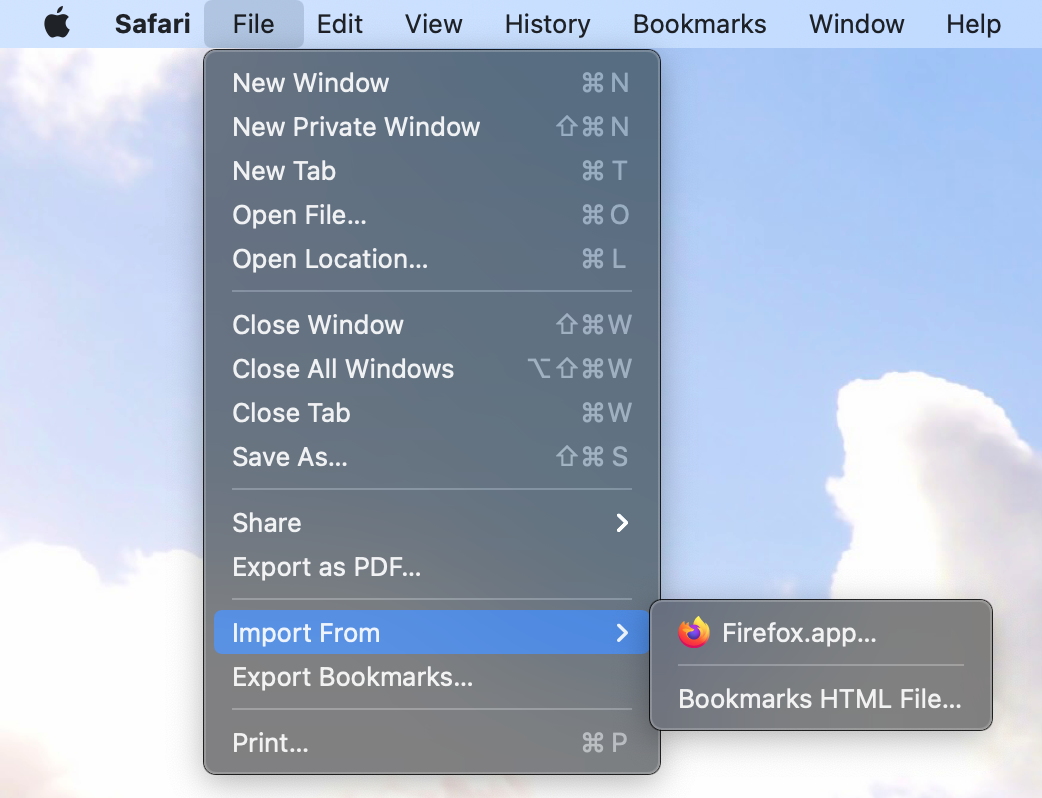Choose New Private Window
This screenshot has height=798, width=1042.
[x=356, y=127]
